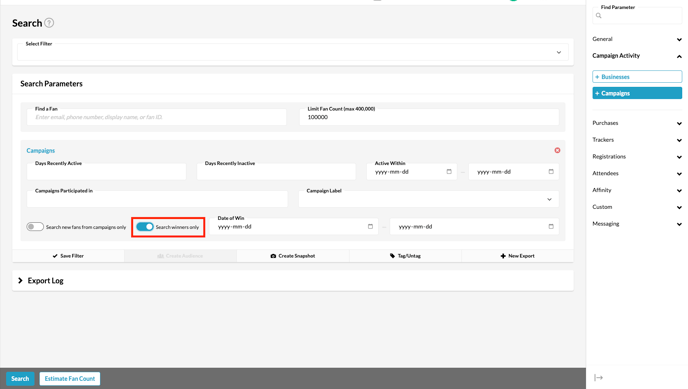Click Days Recently Inactive field
The height and width of the screenshot is (389, 688).
click(276, 171)
